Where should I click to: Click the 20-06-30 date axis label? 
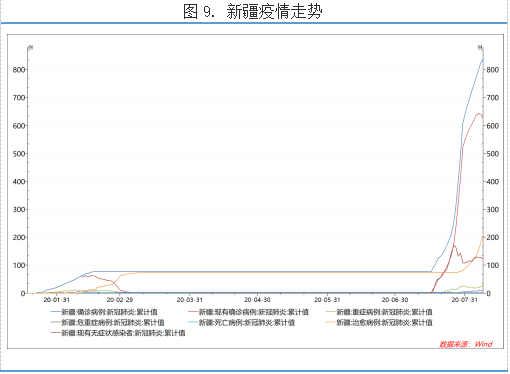tap(395, 300)
